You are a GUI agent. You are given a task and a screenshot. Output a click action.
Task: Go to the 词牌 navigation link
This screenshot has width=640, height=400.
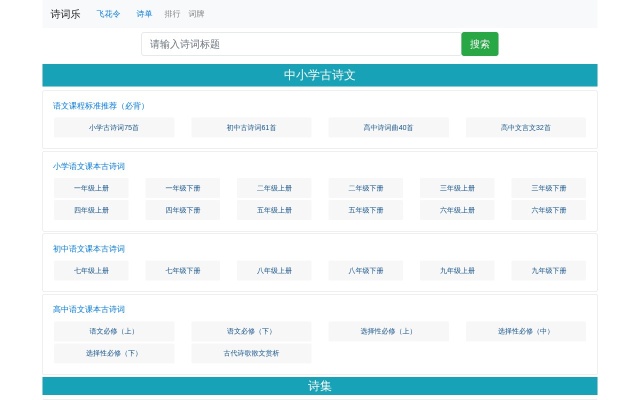point(196,14)
